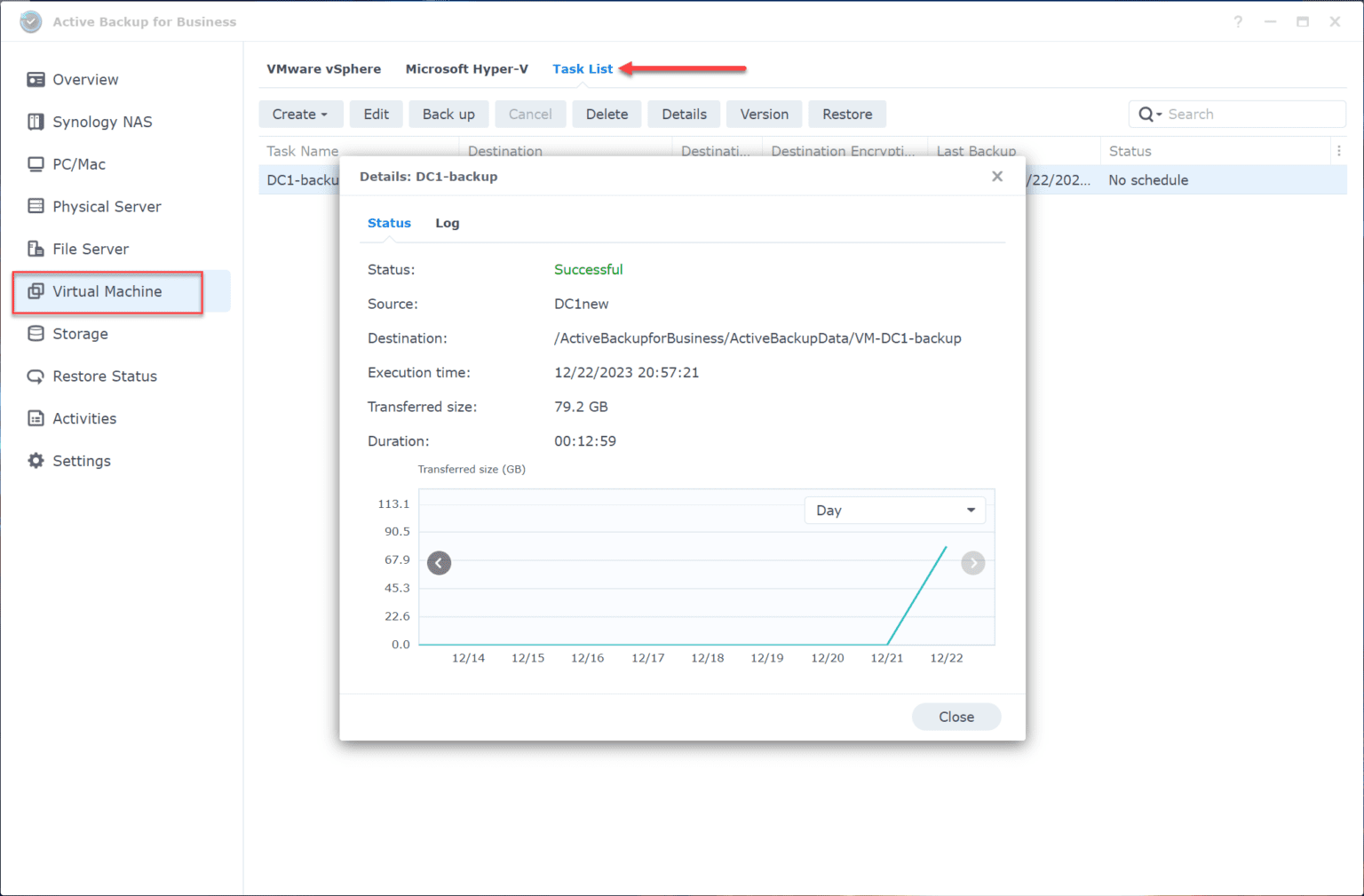Open the PC/Mac backup section
This screenshot has width=1364, height=896.
coord(79,163)
